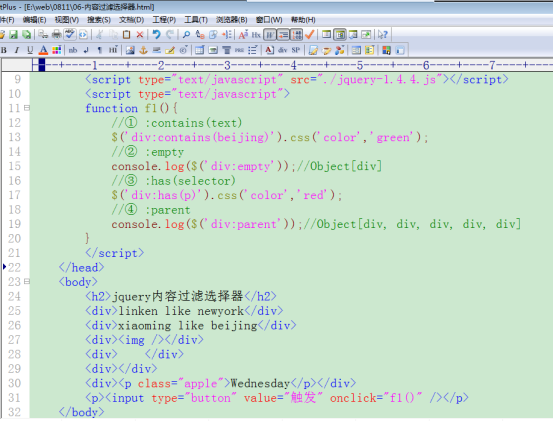Click the red X Delete icon
This screenshot has height=421, width=554.
pyautogui.click(x=140, y=34)
